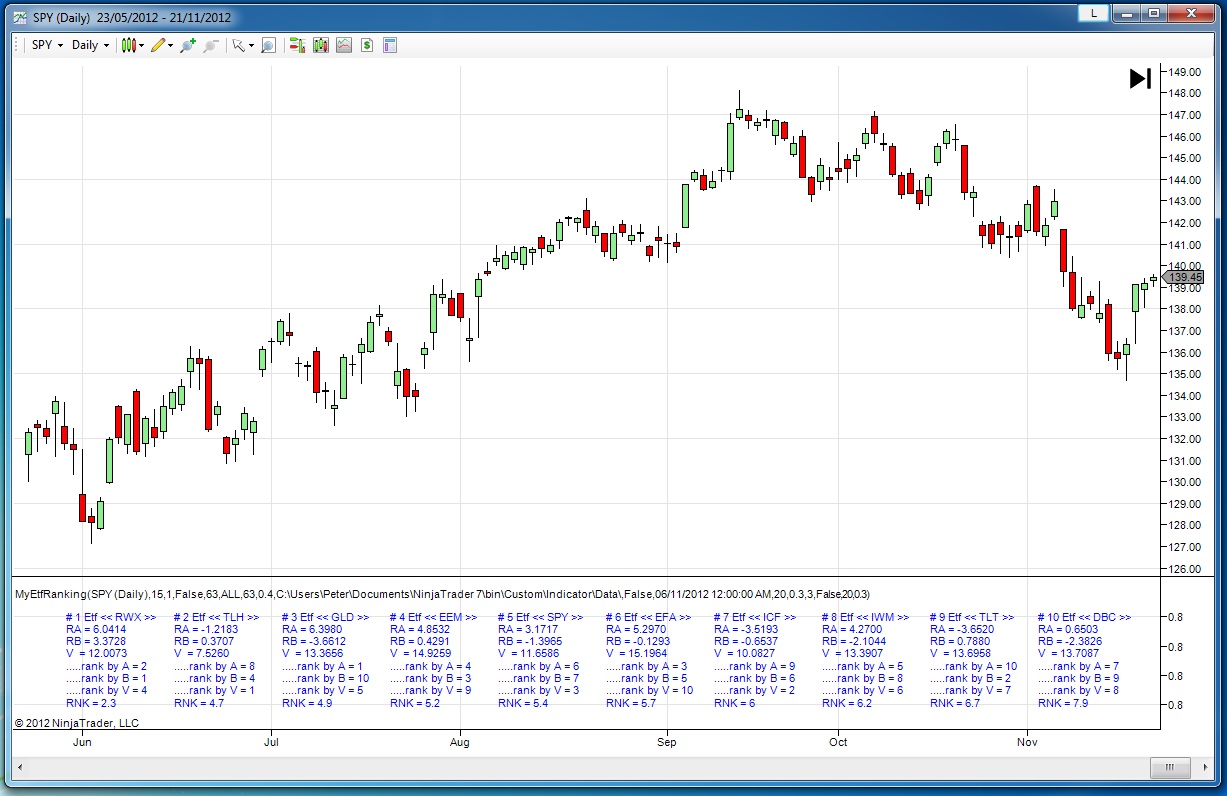
Task: Expand the drawing tools dropdown arrow
Action: click(171, 45)
